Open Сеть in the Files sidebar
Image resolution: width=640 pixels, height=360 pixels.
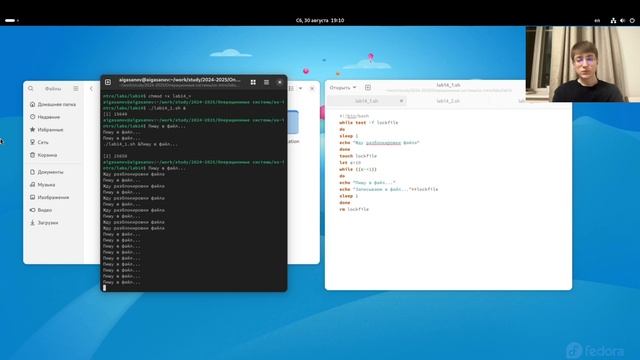tap(53, 142)
